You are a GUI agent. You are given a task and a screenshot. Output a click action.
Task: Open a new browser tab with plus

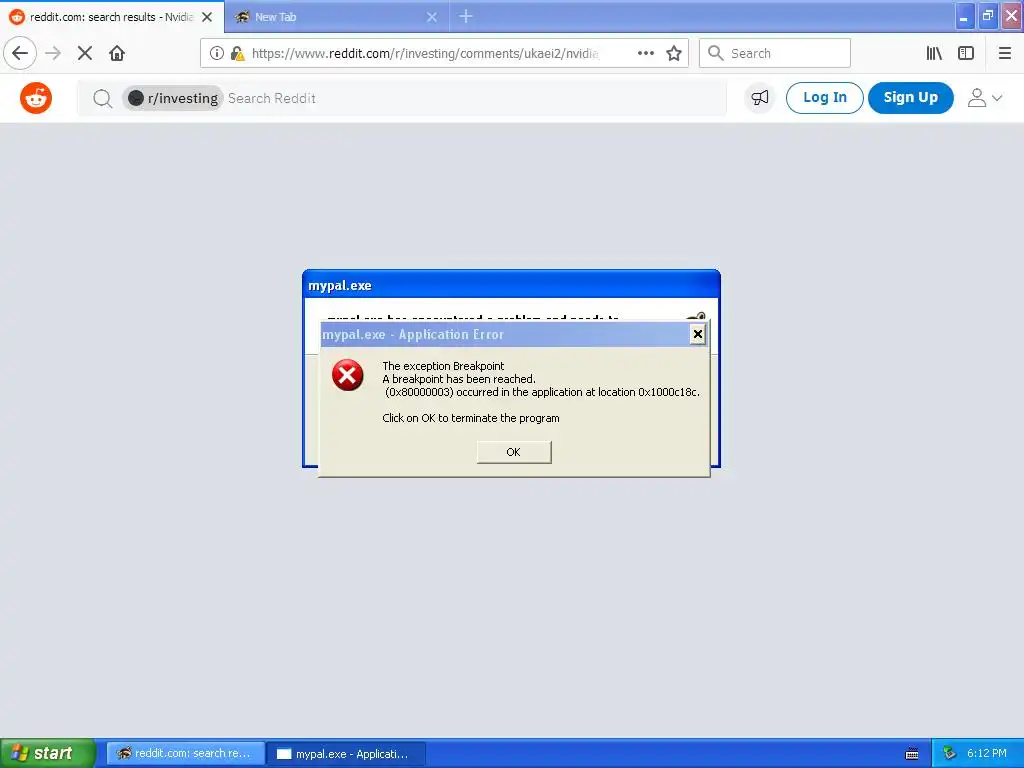(x=466, y=16)
